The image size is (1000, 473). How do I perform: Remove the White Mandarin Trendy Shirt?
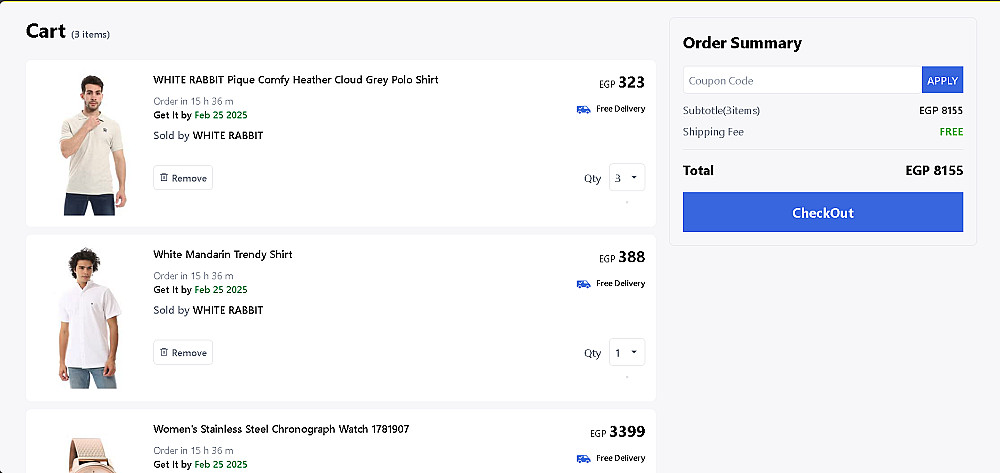click(x=183, y=353)
